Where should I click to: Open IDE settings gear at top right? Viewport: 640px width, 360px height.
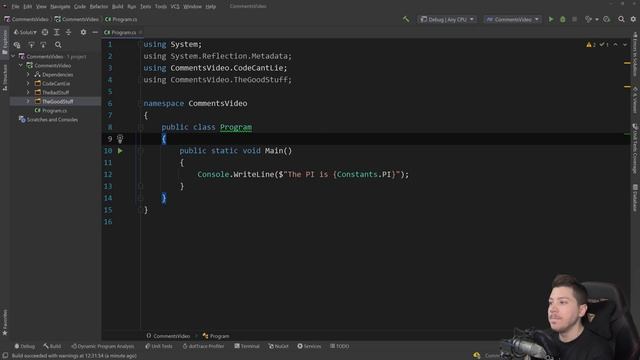point(633,19)
